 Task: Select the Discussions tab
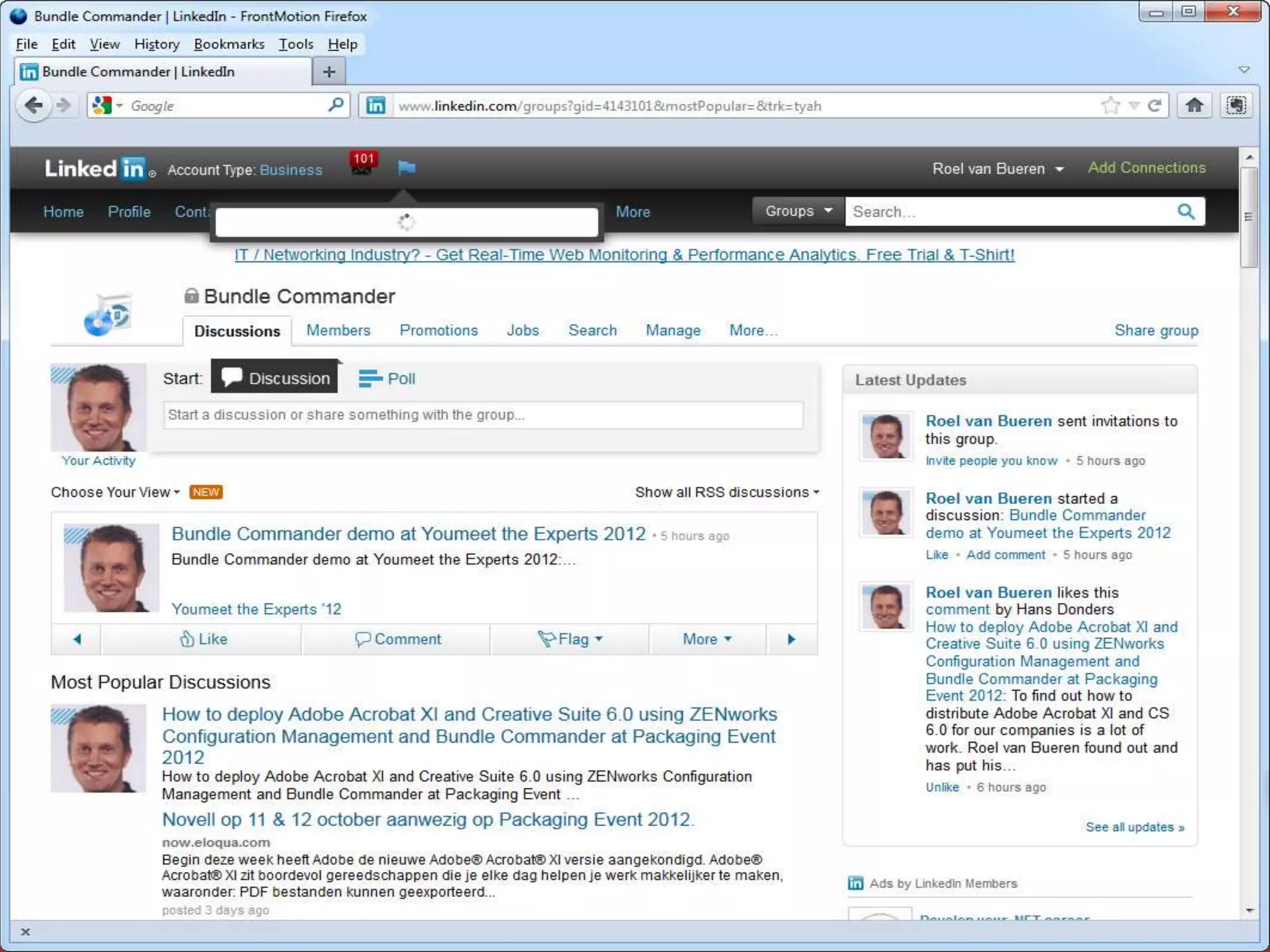tap(237, 331)
